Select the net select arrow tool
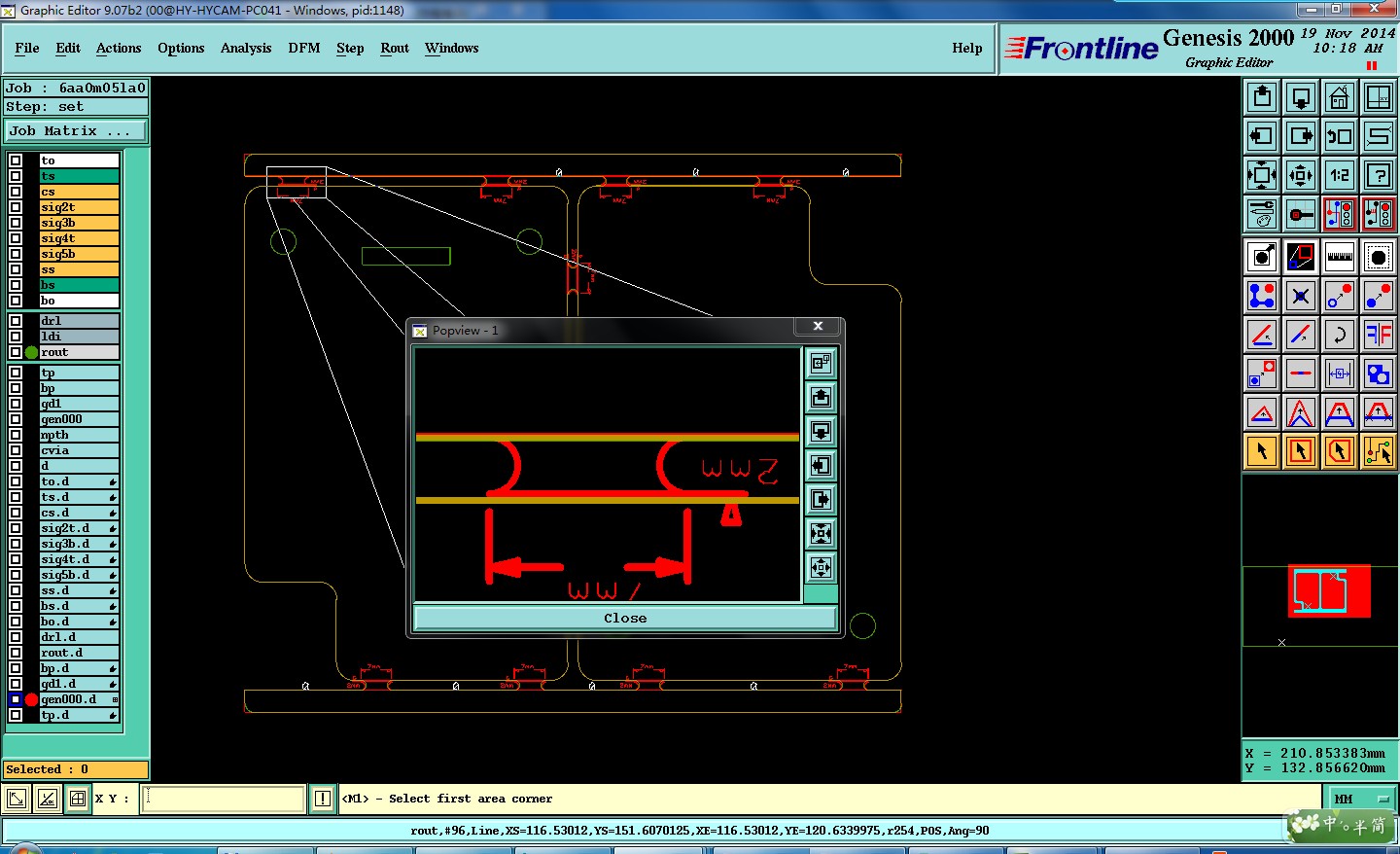The width and height of the screenshot is (1400, 854). [1379, 451]
